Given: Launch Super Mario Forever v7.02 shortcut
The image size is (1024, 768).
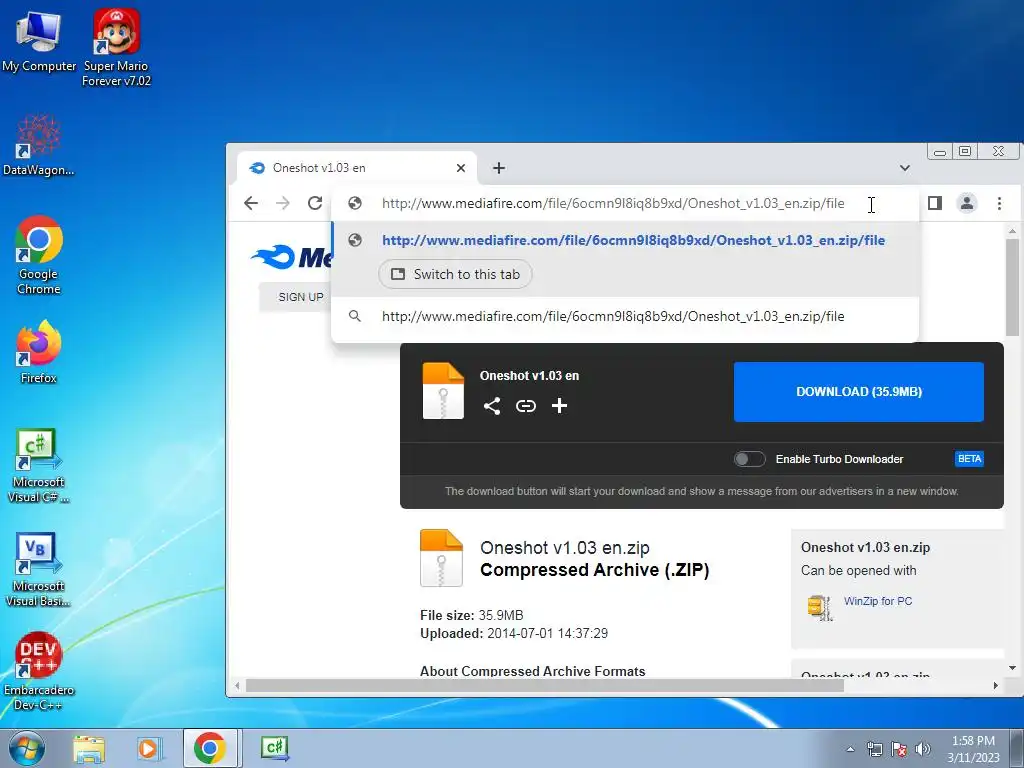Looking at the screenshot, I should point(116,48).
